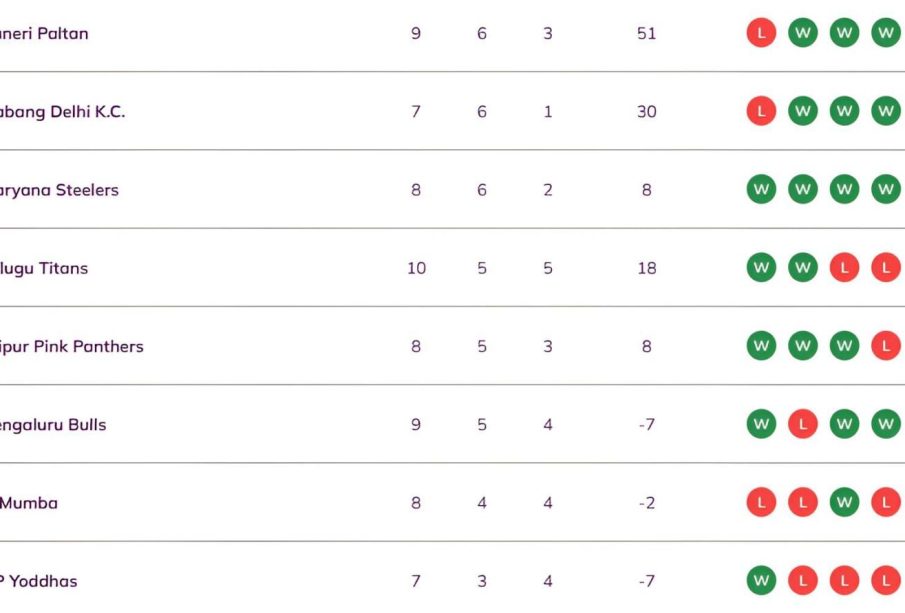Click the last red L badge for Telugu Titans
Viewport: 905px width, 613px height.
[x=885, y=267]
